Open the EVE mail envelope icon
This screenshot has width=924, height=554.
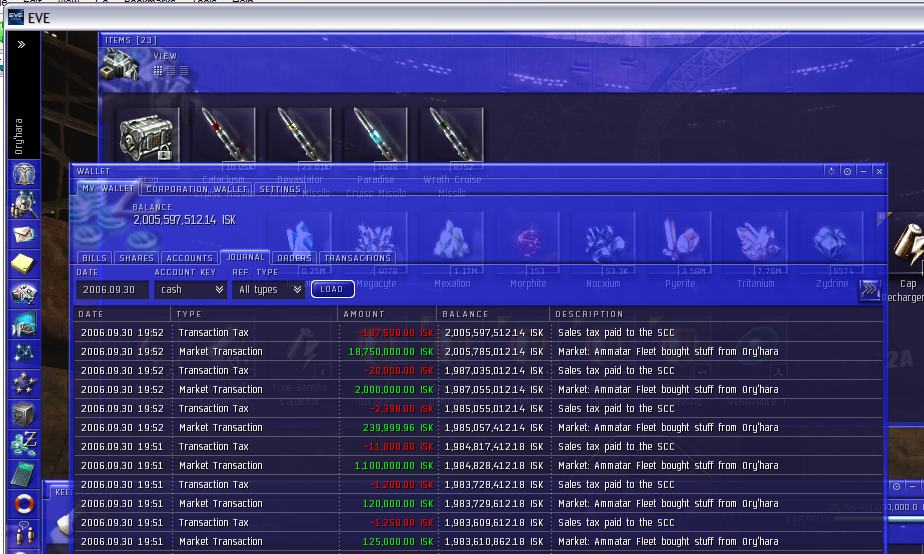pos(24,234)
